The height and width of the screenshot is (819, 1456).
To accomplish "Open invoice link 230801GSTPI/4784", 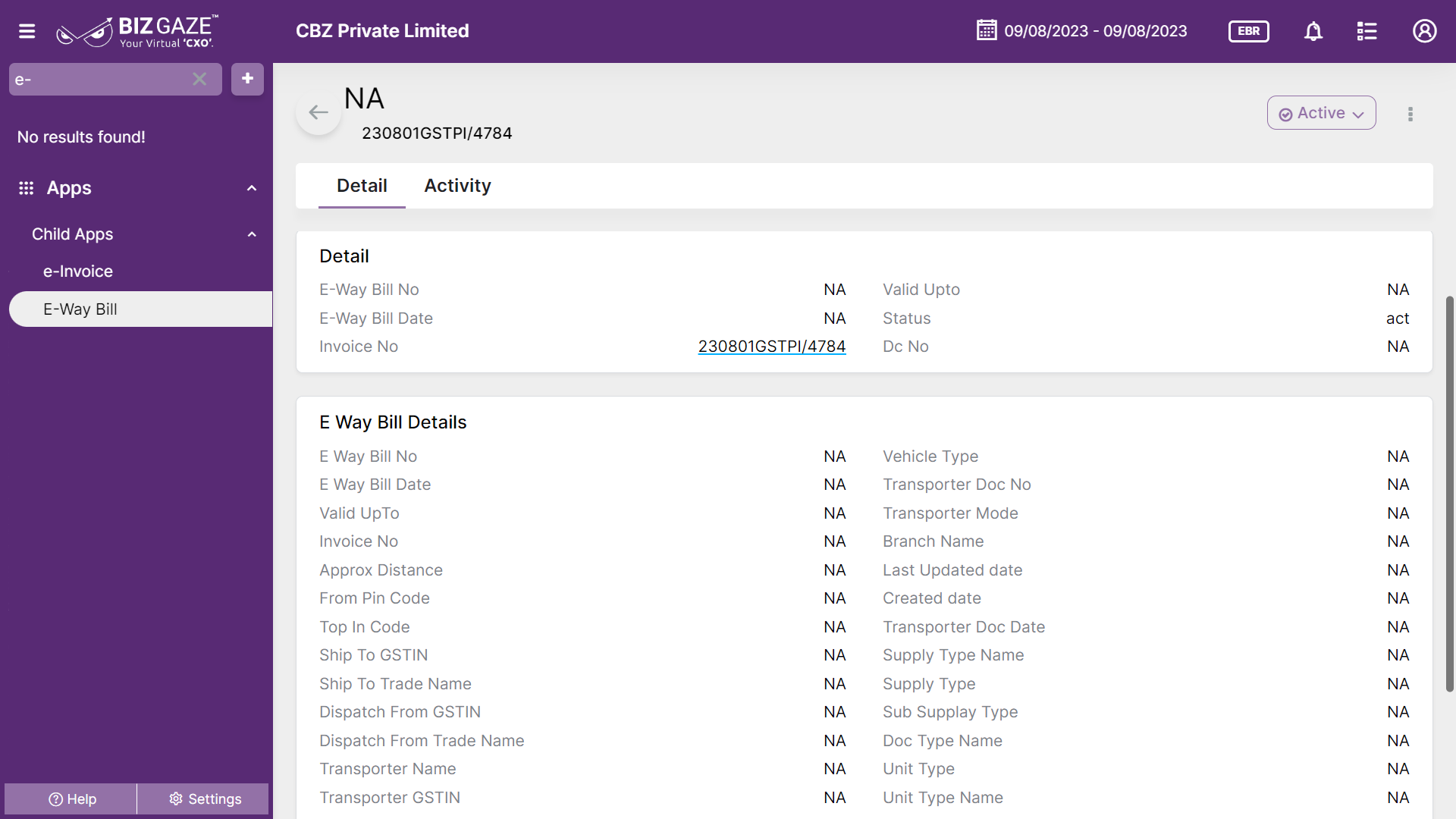I will pyautogui.click(x=771, y=347).
